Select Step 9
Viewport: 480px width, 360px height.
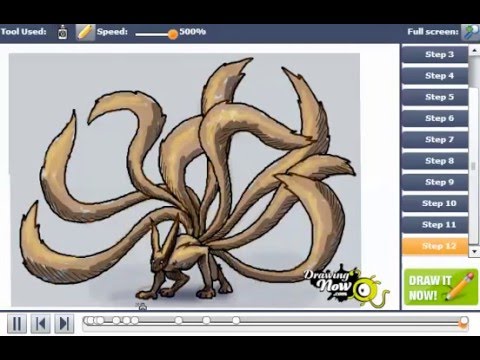click(435, 182)
